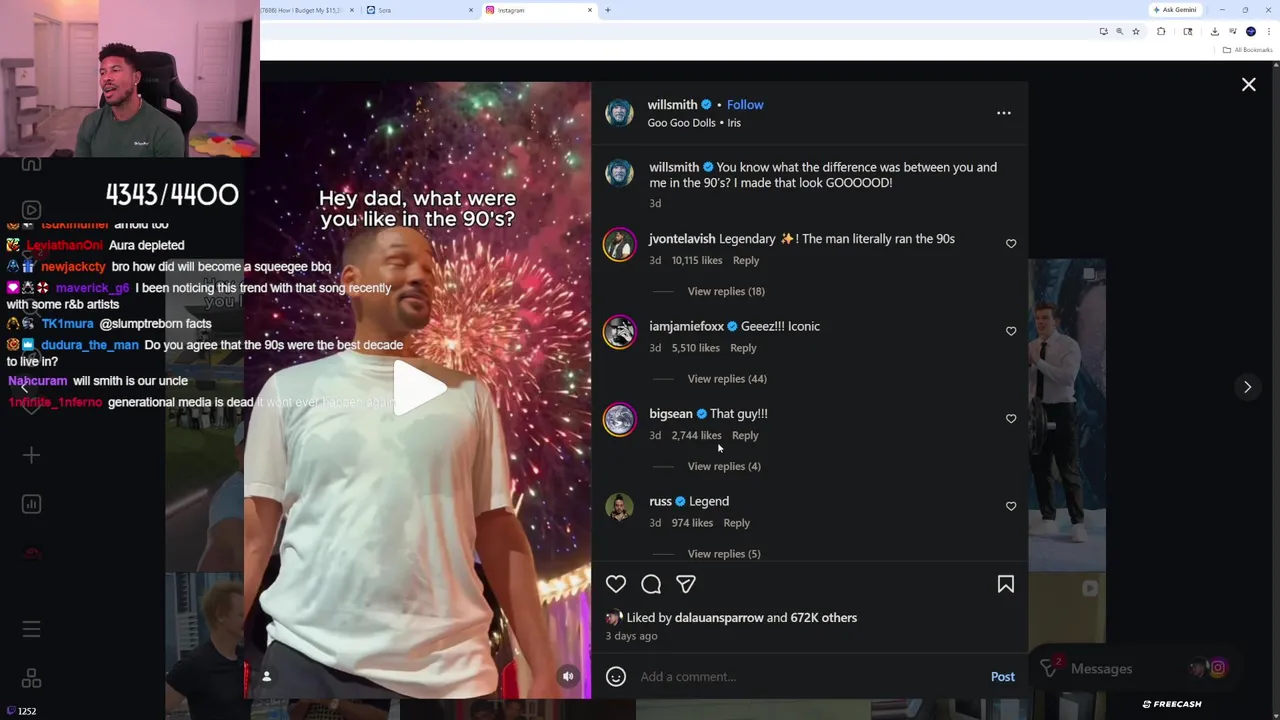
Task: Expand View replies (4)
Action: (724, 466)
